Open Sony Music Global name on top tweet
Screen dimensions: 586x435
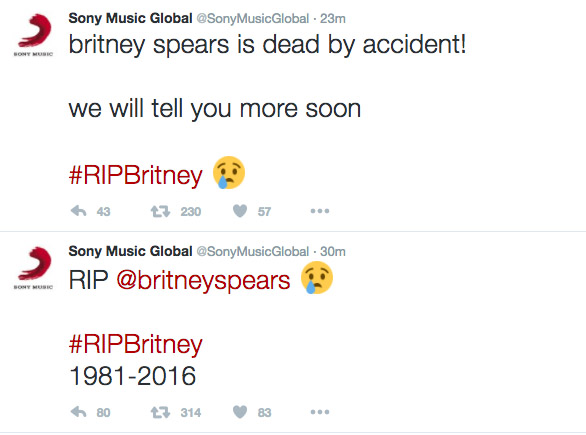(130, 18)
